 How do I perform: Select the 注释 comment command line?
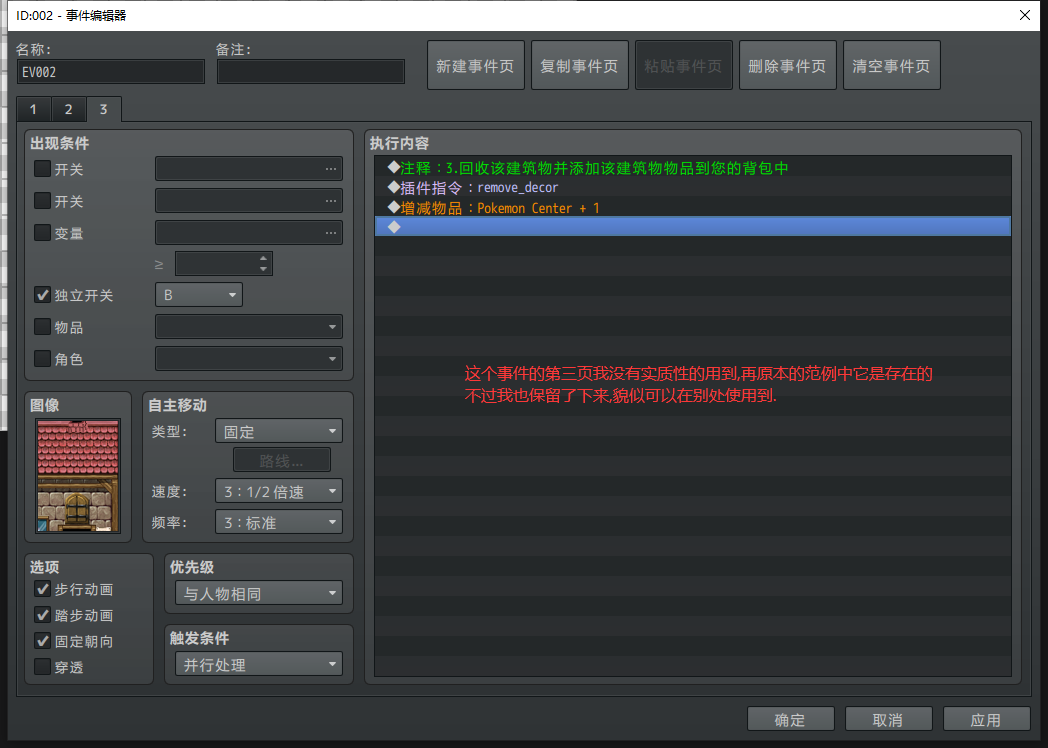tap(692, 167)
